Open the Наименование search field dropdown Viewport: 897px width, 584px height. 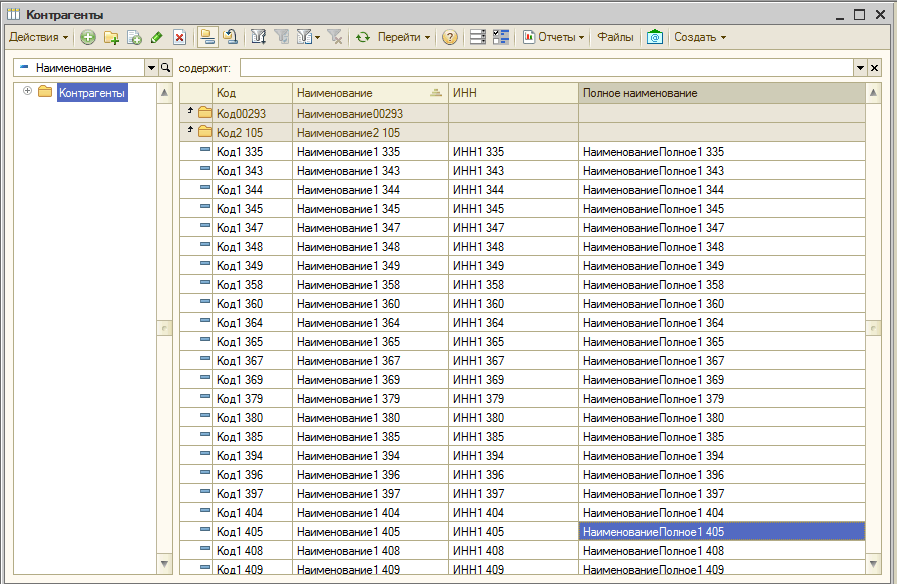(151, 68)
